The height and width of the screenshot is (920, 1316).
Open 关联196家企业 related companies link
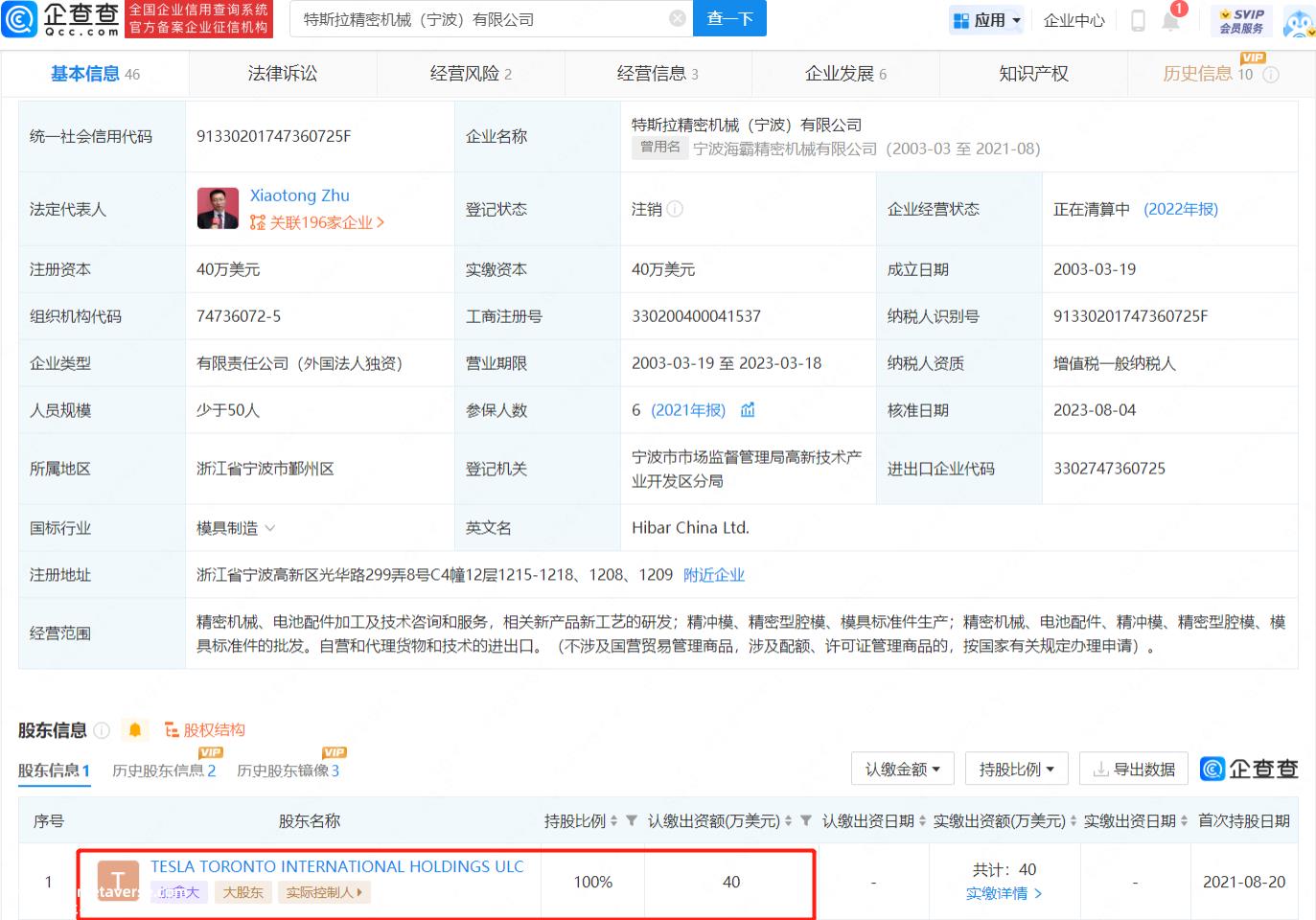click(x=317, y=222)
